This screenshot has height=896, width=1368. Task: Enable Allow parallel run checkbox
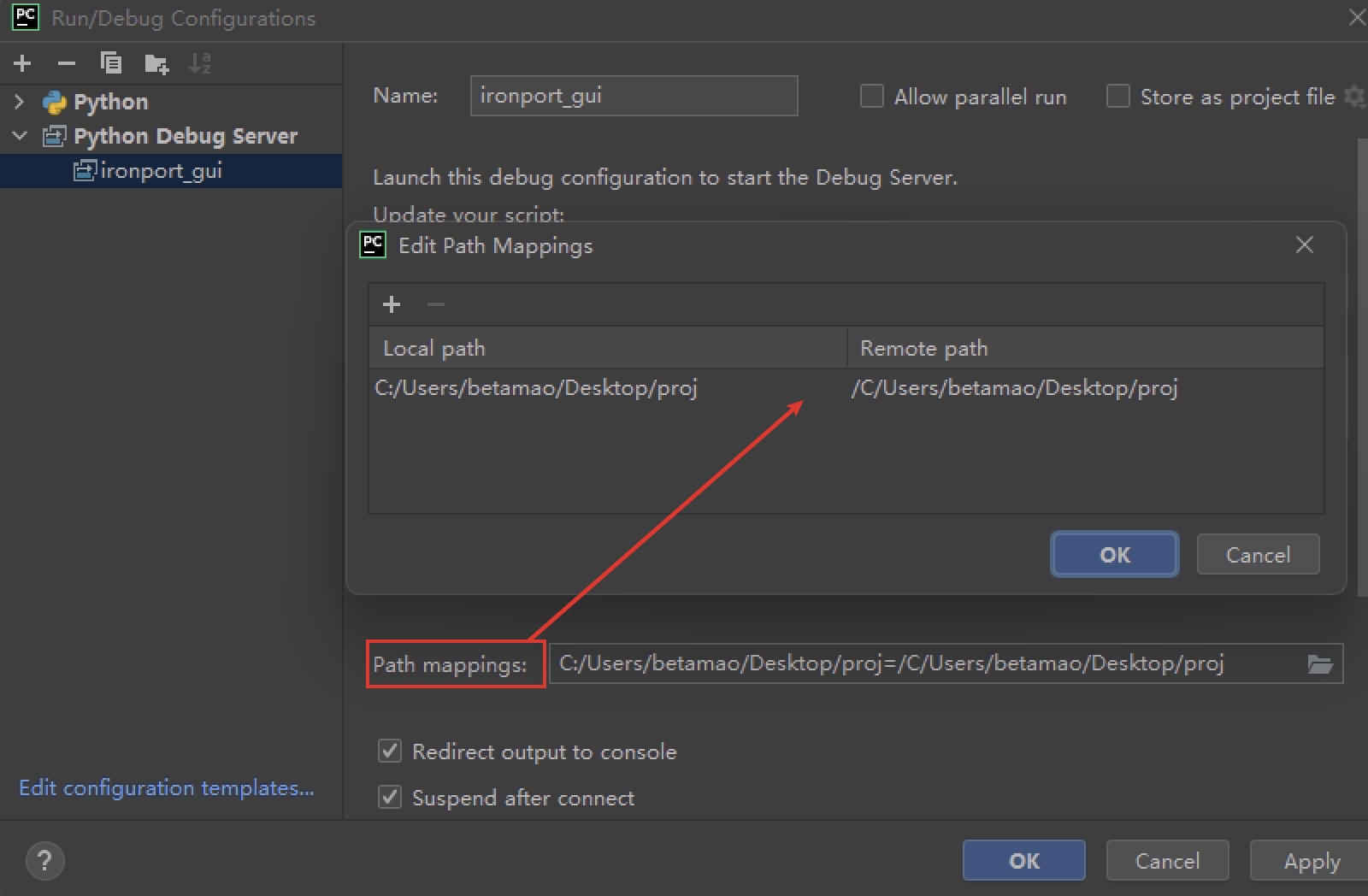point(871,96)
